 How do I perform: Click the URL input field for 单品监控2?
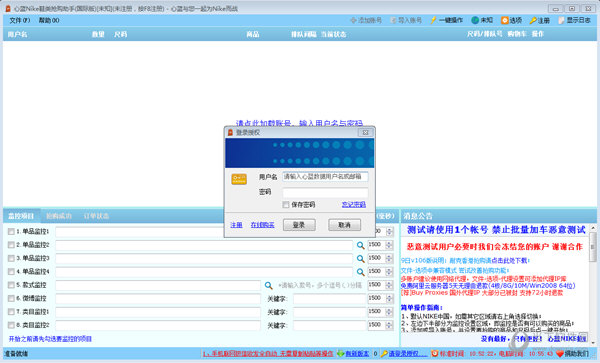point(204,245)
